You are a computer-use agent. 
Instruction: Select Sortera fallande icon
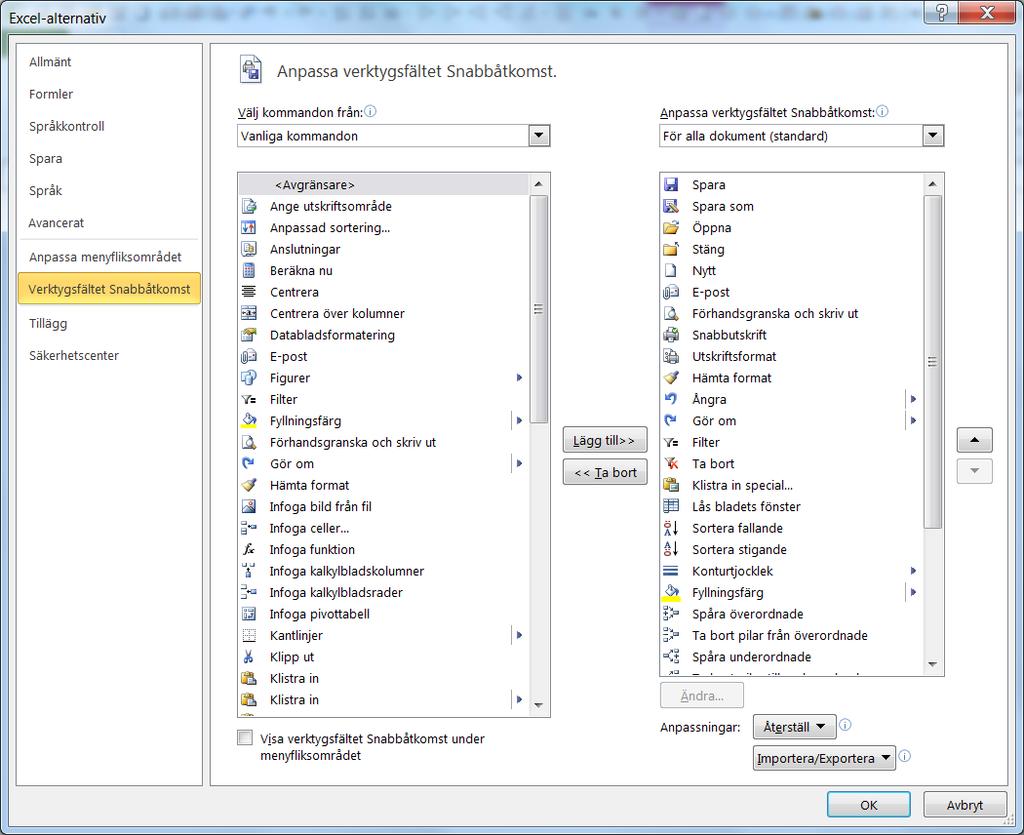(671, 528)
